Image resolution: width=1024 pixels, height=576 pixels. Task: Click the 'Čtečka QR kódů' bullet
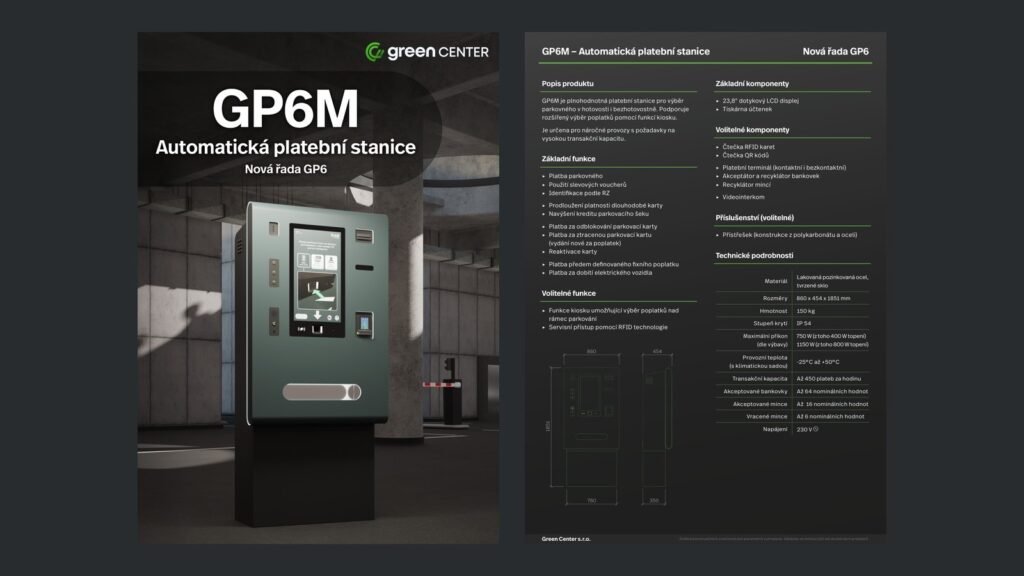[x=745, y=155]
